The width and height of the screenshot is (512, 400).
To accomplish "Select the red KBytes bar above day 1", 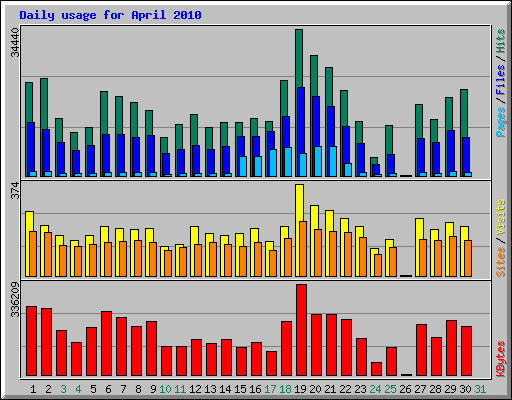I will (31, 341).
